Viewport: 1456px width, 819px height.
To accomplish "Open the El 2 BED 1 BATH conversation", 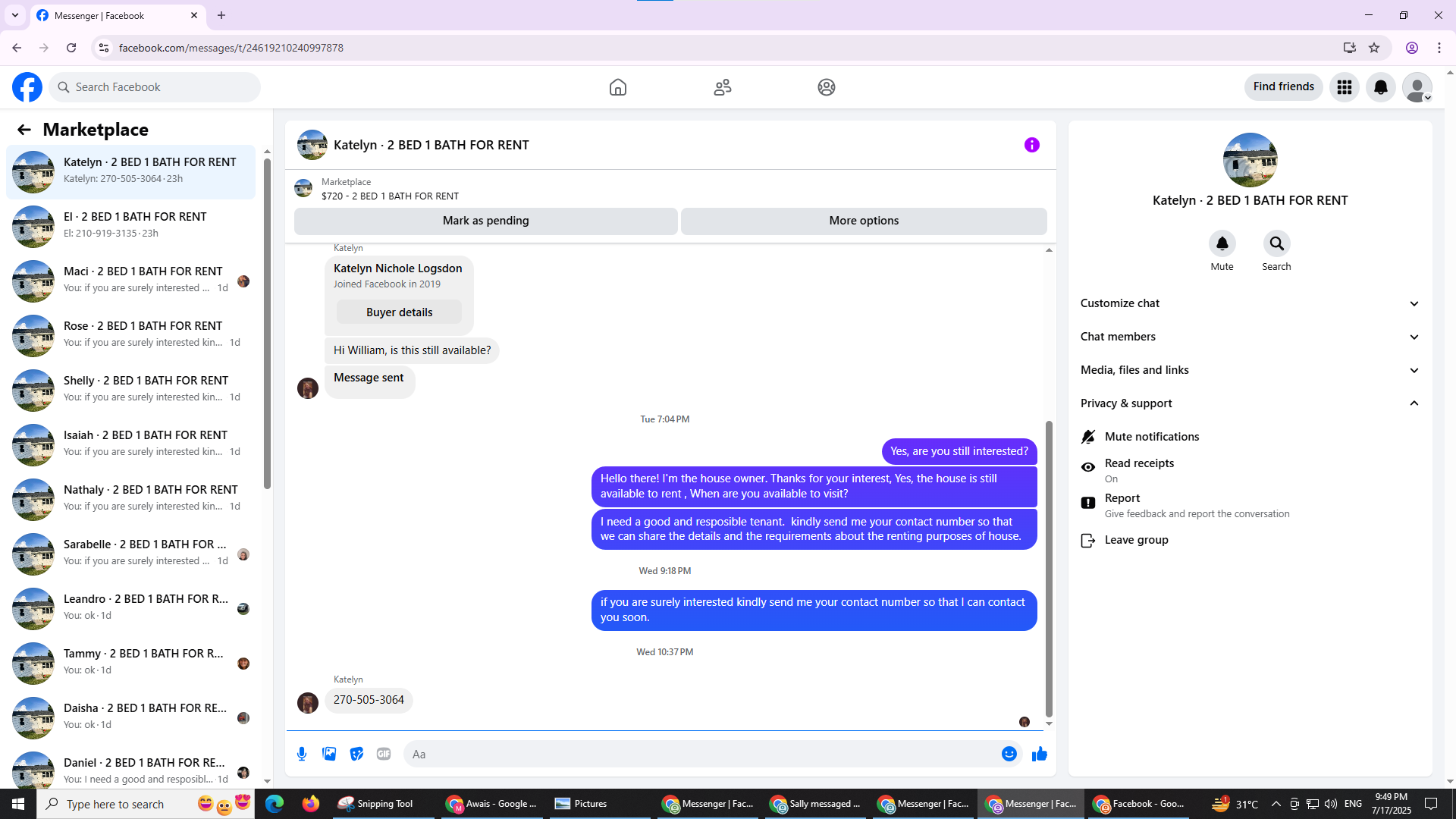I will (130, 227).
